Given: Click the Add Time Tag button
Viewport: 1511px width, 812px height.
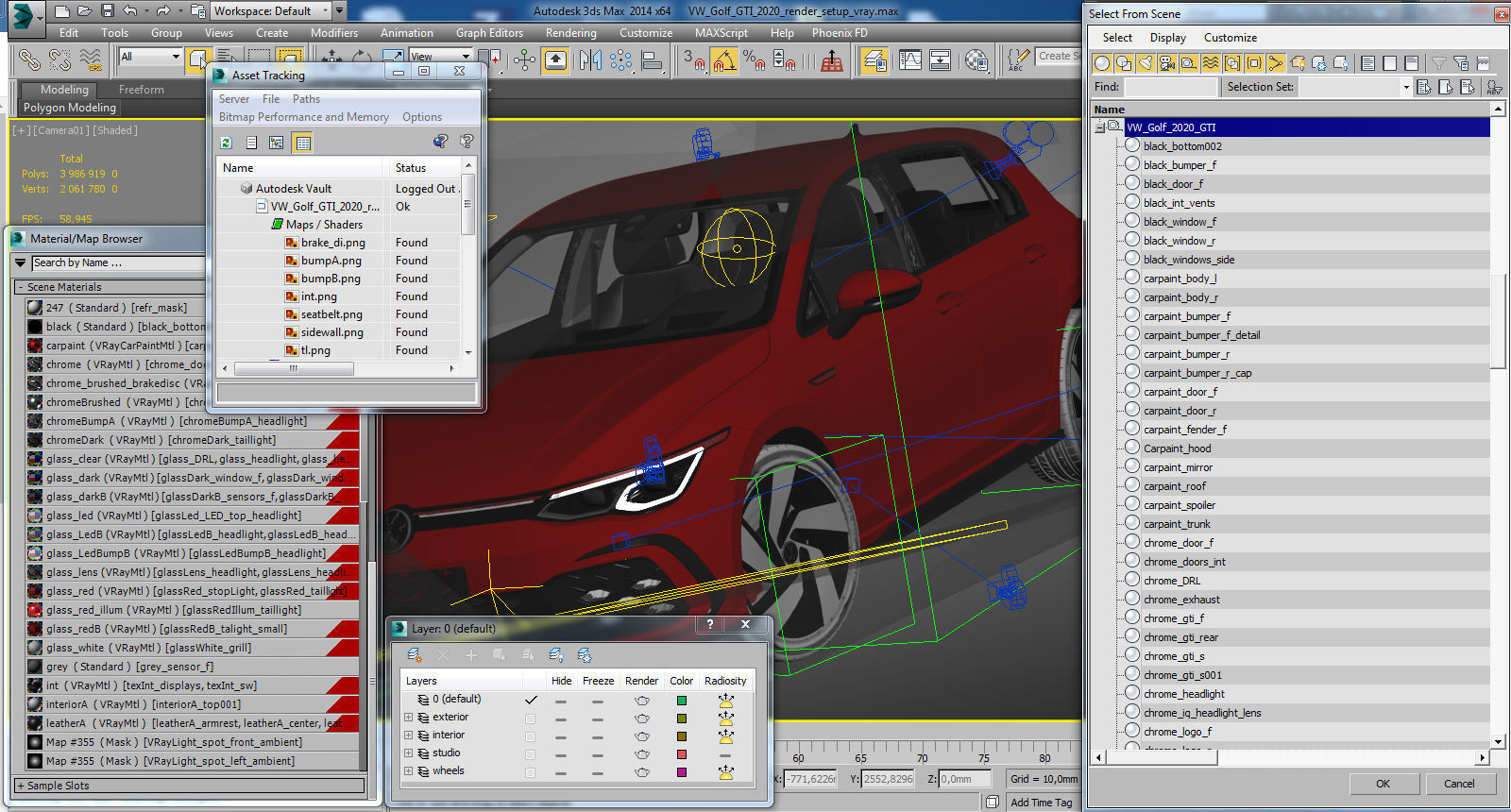Looking at the screenshot, I should (x=1041, y=803).
